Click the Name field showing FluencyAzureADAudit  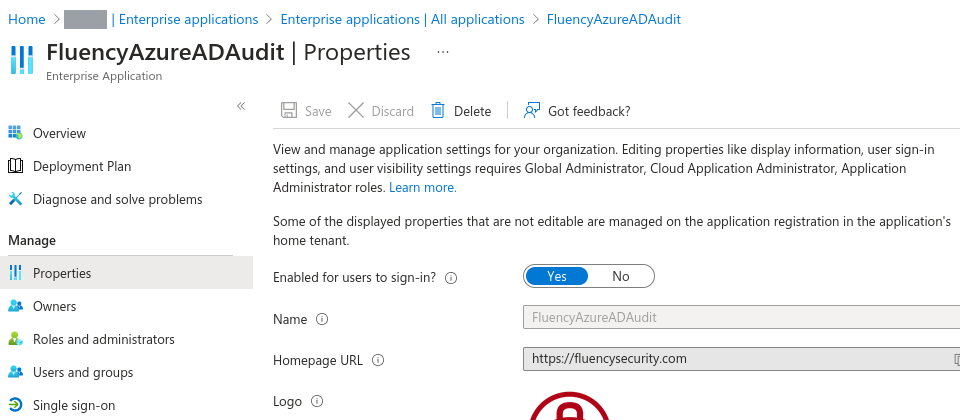[741, 317]
